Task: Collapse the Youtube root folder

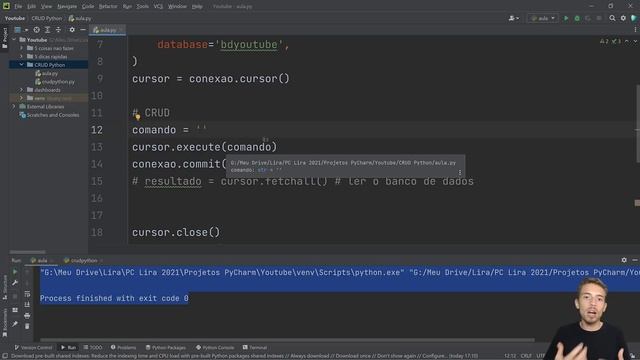Action: coord(14,40)
